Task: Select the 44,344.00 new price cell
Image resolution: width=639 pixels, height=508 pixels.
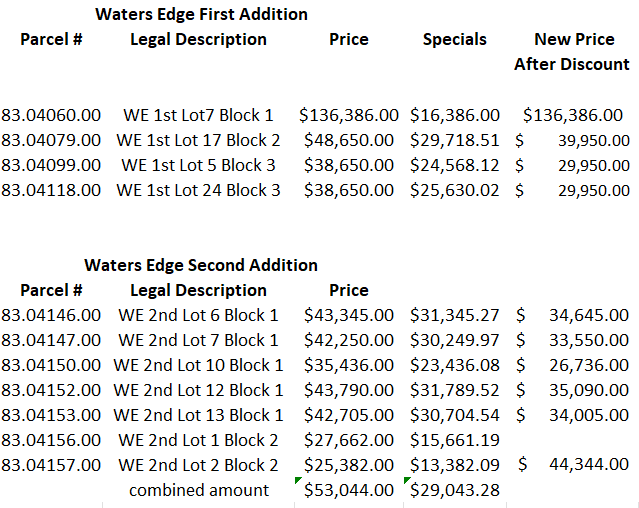Action: point(589,465)
